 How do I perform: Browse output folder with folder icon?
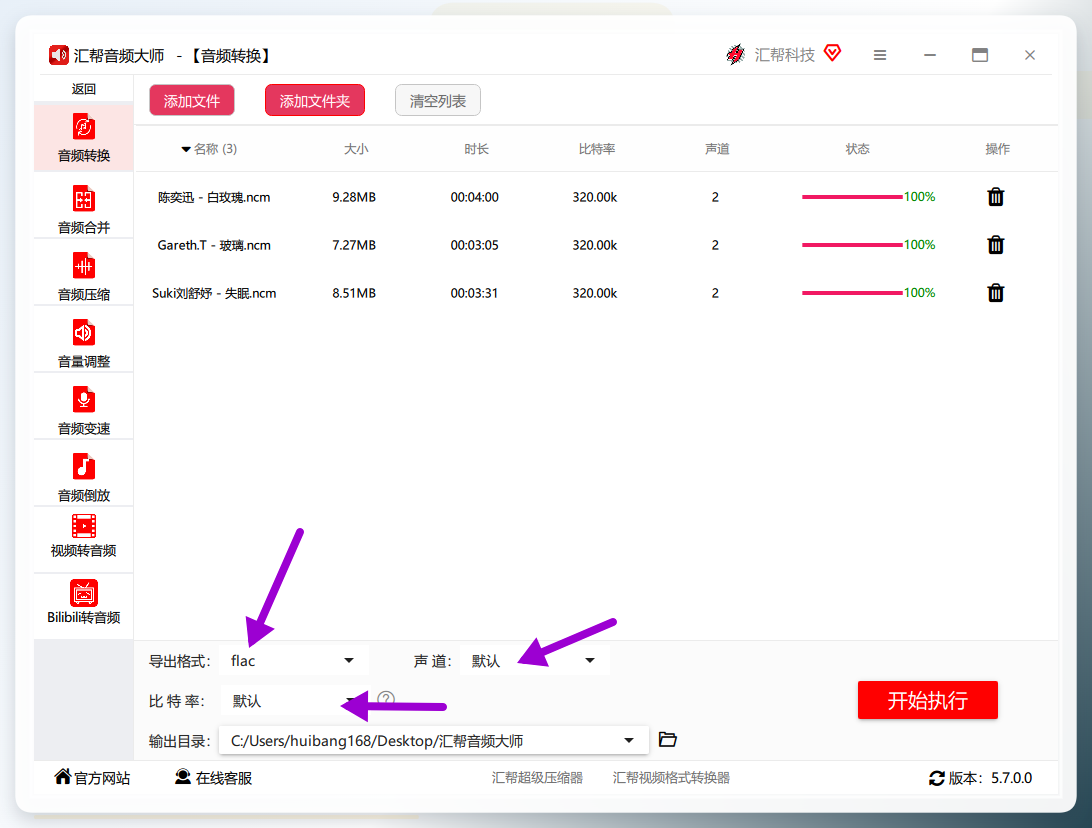tap(667, 740)
